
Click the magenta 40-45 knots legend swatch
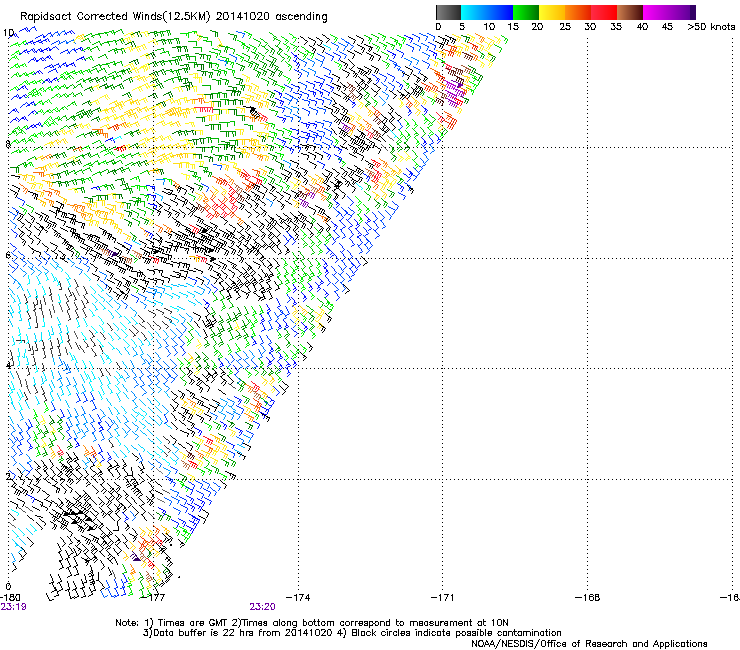coord(656,12)
